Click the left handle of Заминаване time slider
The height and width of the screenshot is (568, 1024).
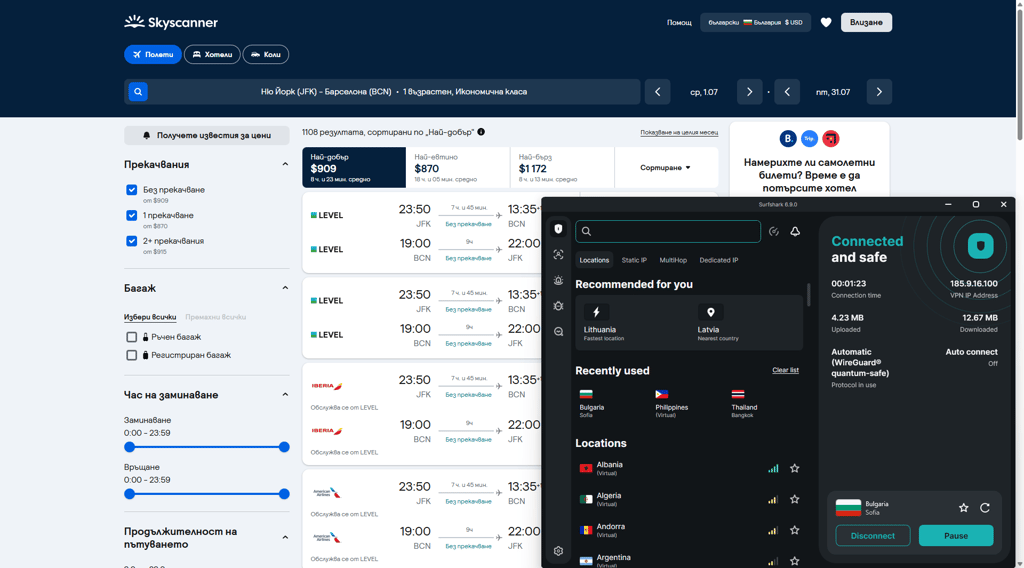point(129,447)
